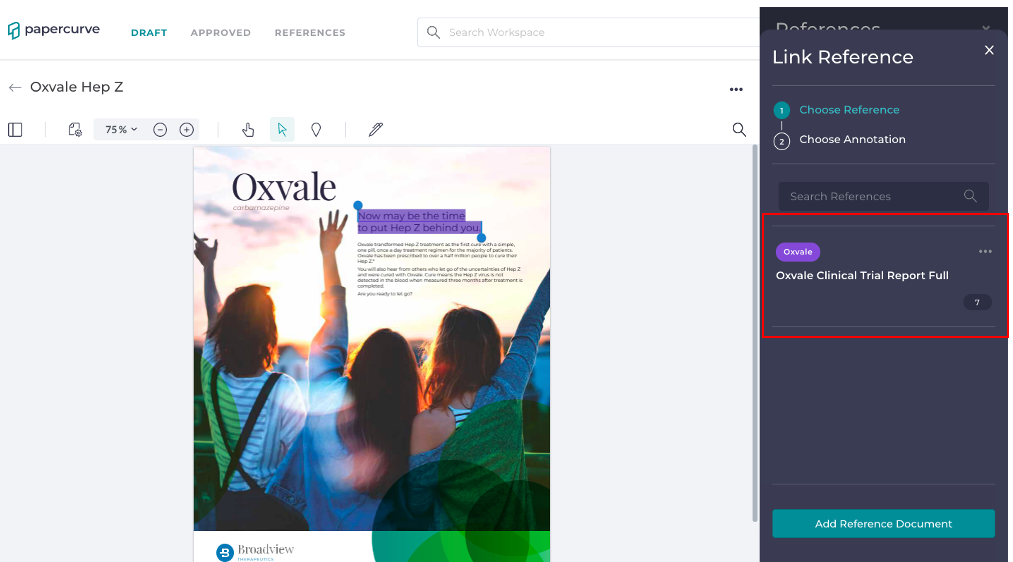The image size is (1013, 562).
Task: Open the document more options ellipsis
Action: tap(736, 90)
